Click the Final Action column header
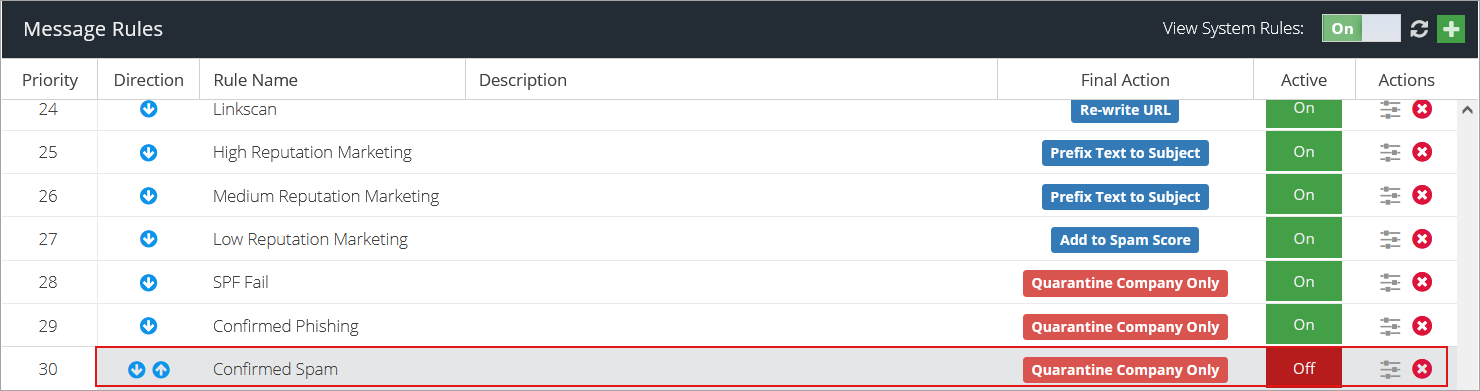1480x391 pixels. coord(1125,80)
